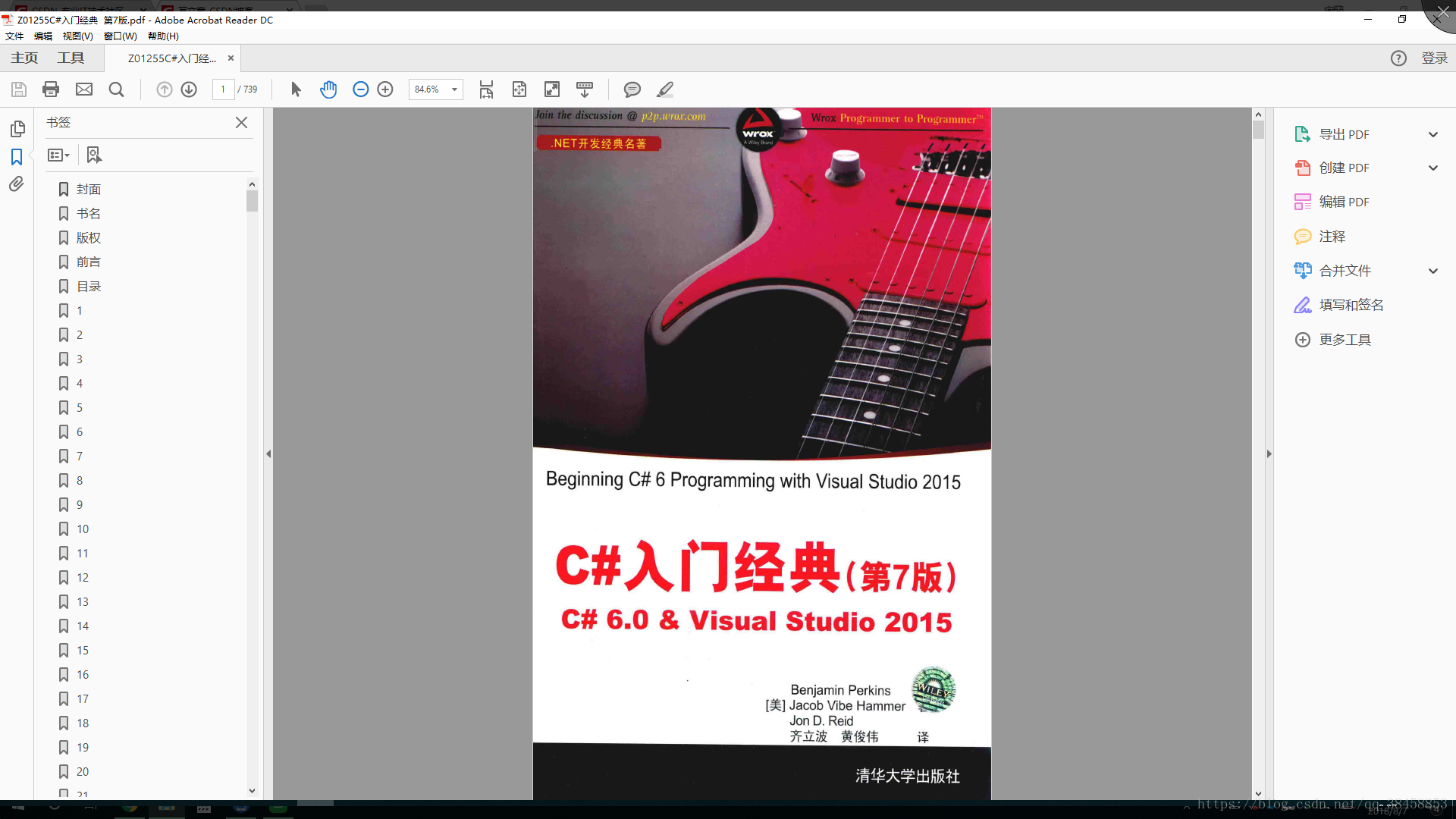Select the arrow Selection tool
The height and width of the screenshot is (819, 1456).
(296, 89)
